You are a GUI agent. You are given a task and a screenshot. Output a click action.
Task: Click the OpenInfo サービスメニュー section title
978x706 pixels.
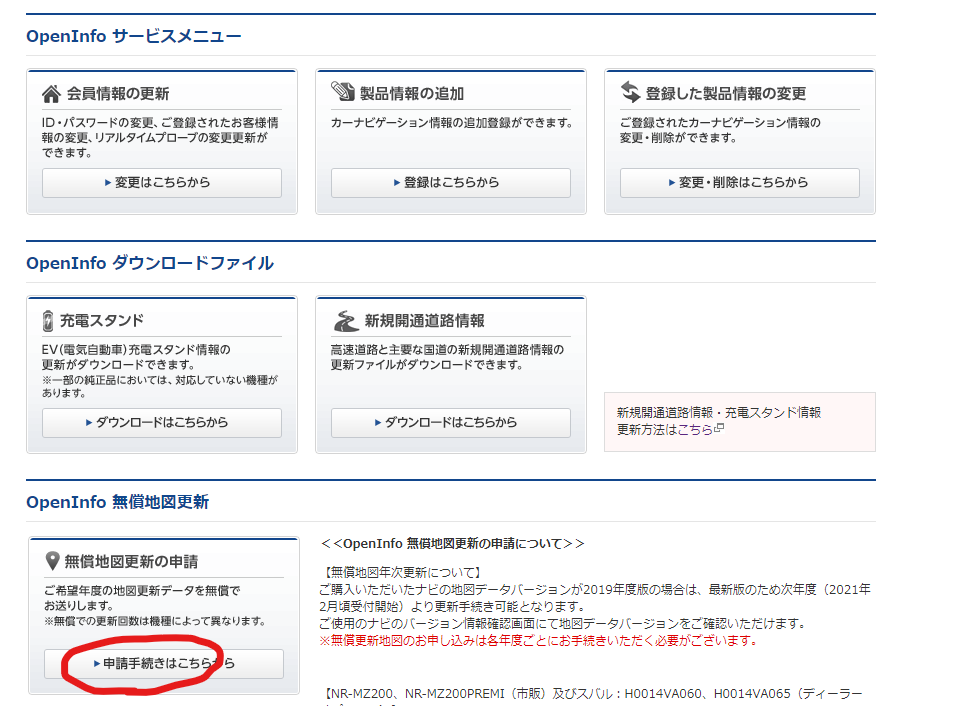click(x=133, y=36)
